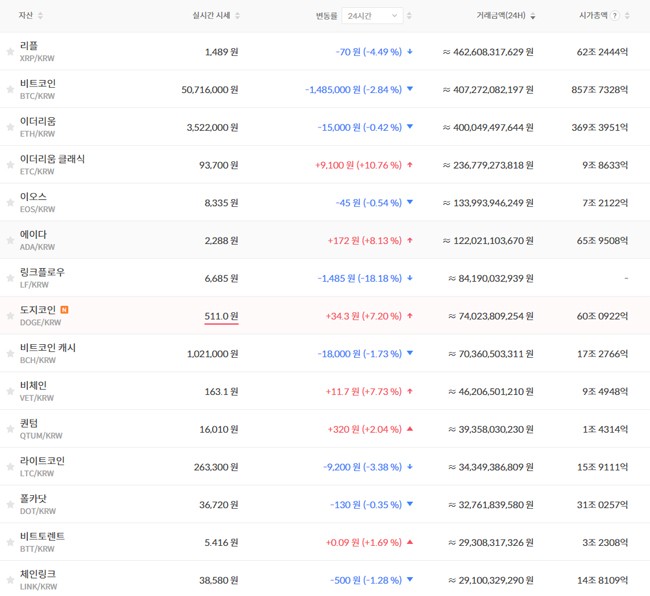650x596 pixels.
Task: Click the red triangle in QTUM row
Action: pyautogui.click(x=410, y=429)
